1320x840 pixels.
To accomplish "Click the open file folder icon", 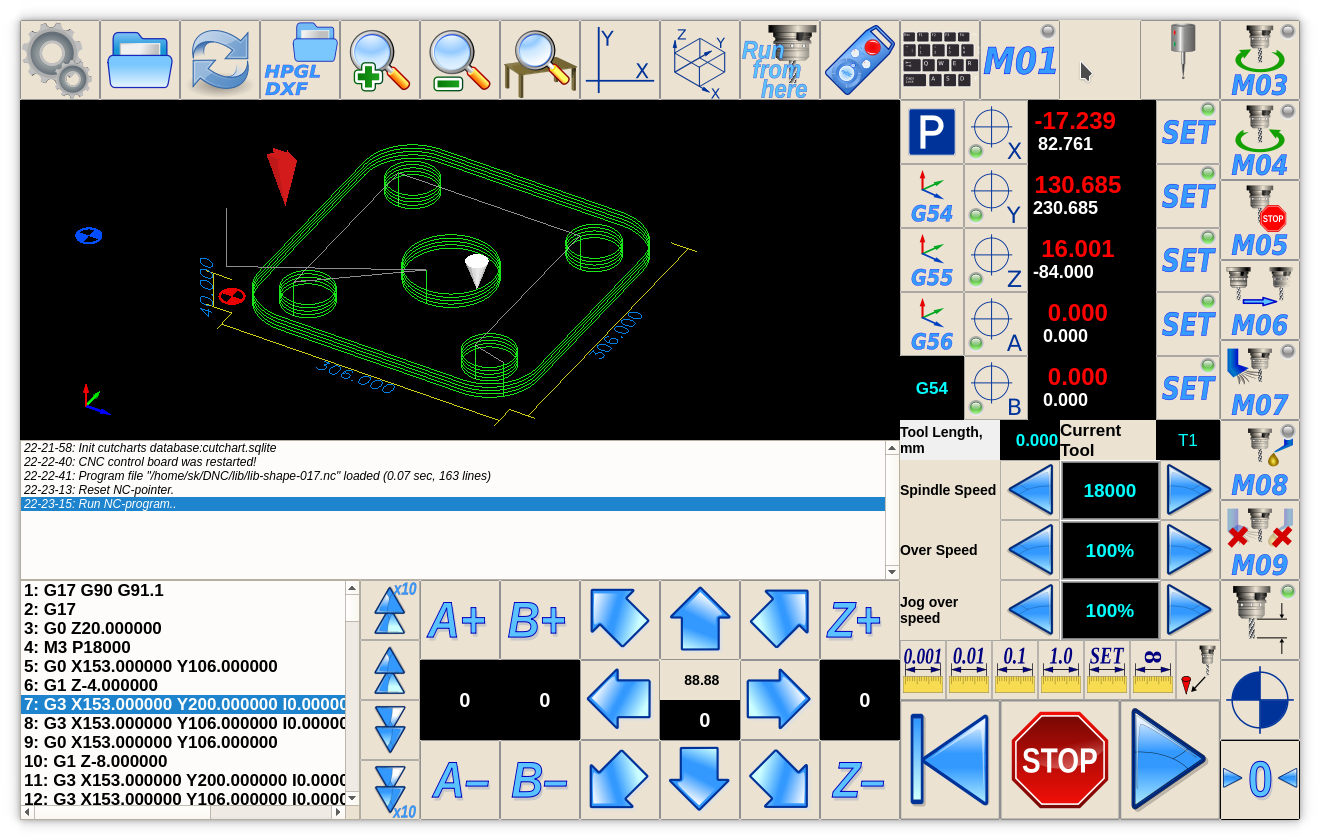I will coord(140,60).
